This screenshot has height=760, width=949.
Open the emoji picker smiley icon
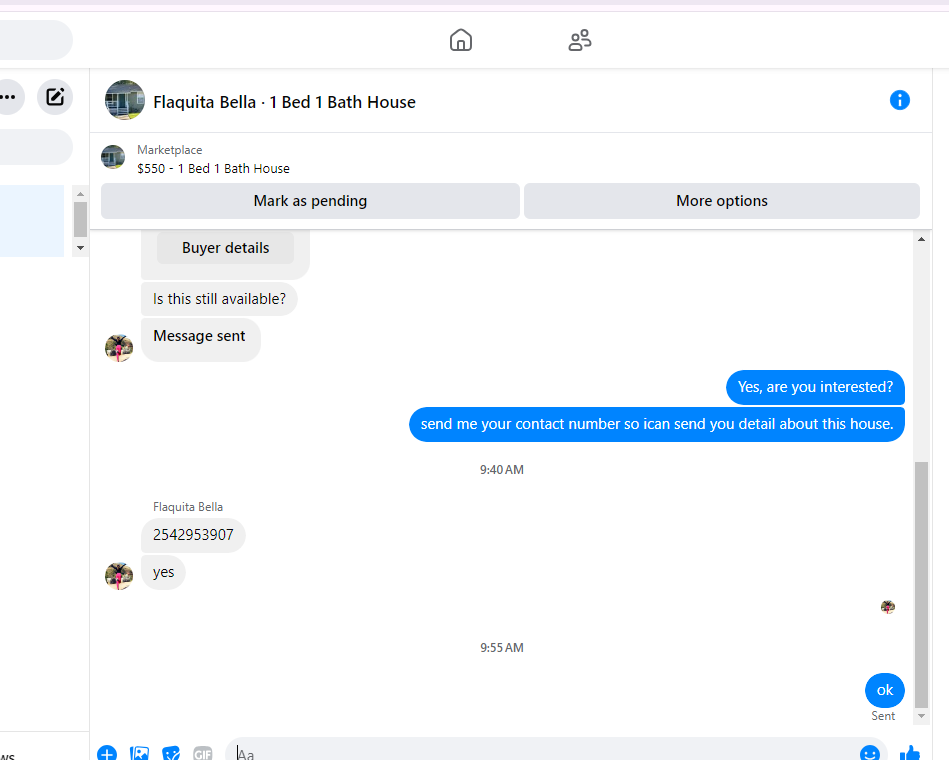tap(870, 753)
